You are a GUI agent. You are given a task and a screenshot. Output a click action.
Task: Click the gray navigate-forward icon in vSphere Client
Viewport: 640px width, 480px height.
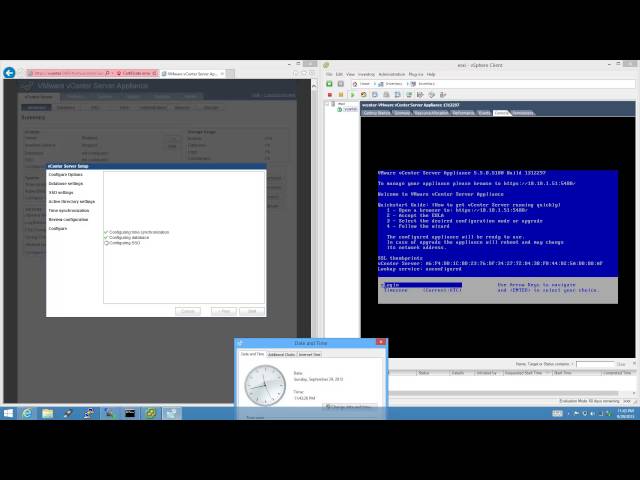341,84
